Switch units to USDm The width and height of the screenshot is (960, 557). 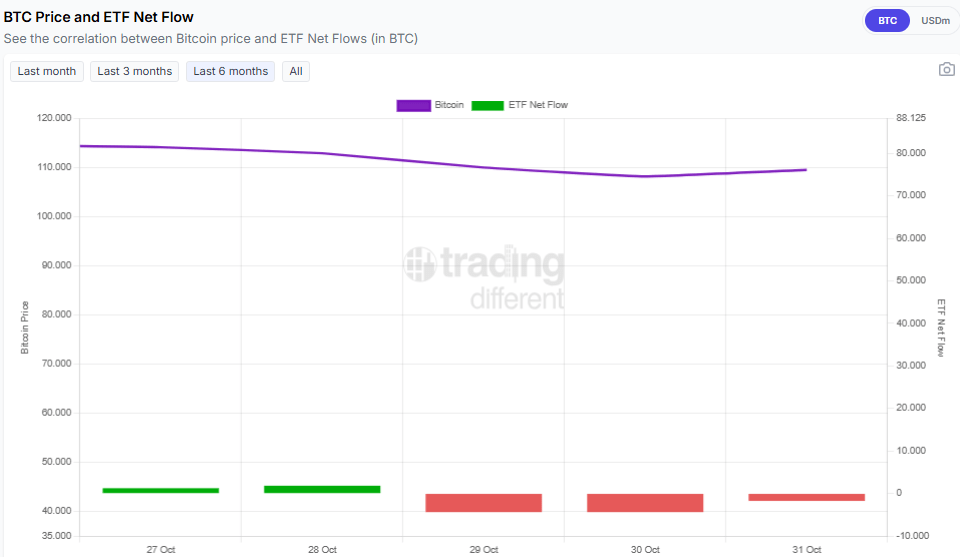[935, 20]
